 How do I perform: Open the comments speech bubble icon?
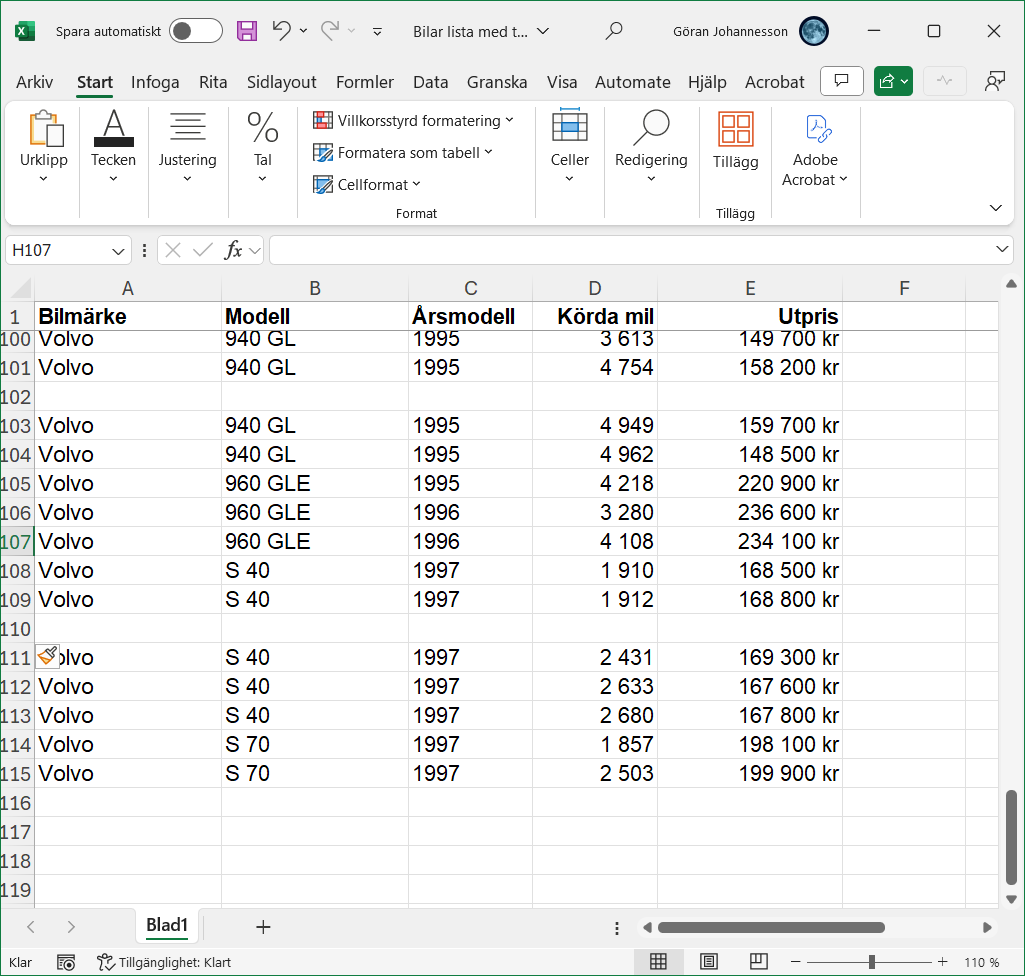[x=842, y=81]
